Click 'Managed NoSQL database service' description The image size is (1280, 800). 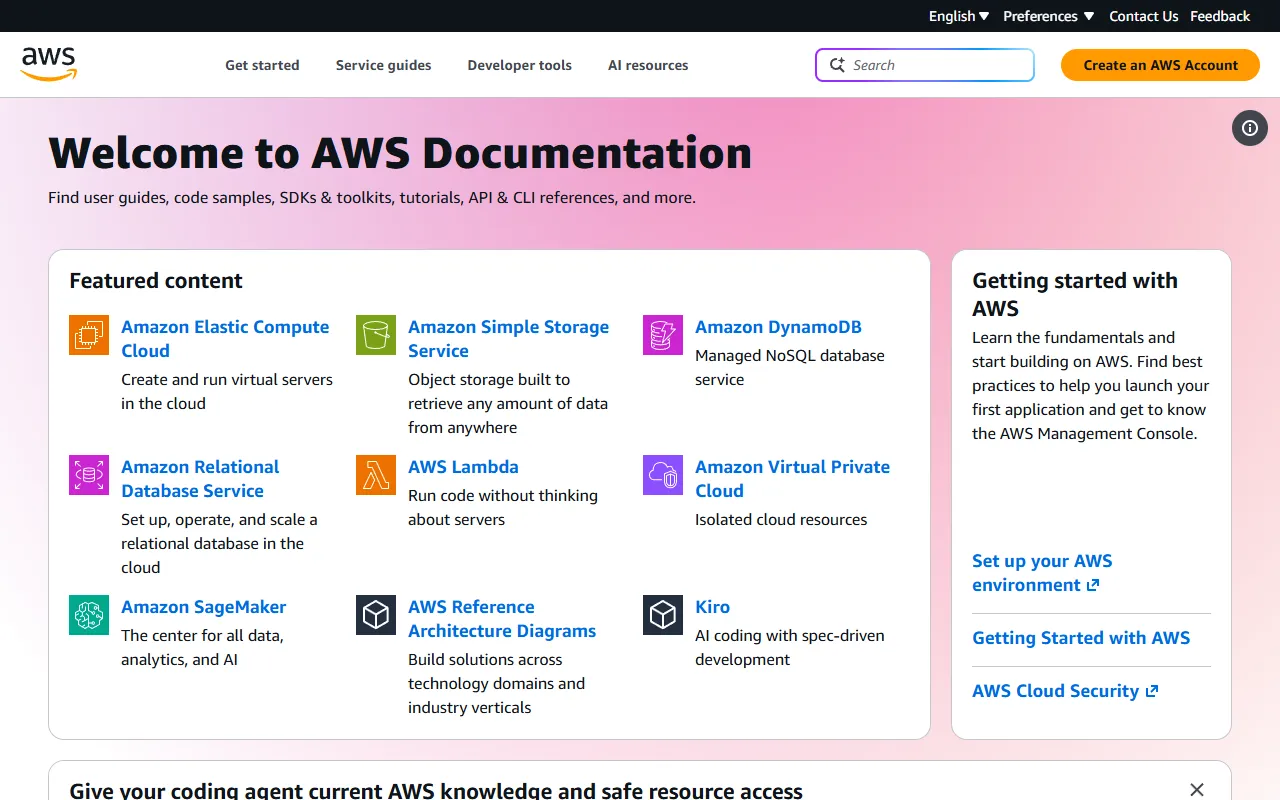click(x=790, y=367)
